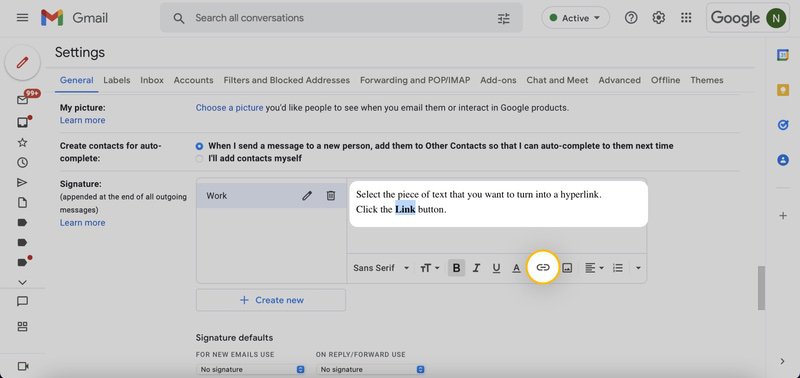
Task: Expand the More labels chevron in sidebar
Action: click(x=22, y=282)
